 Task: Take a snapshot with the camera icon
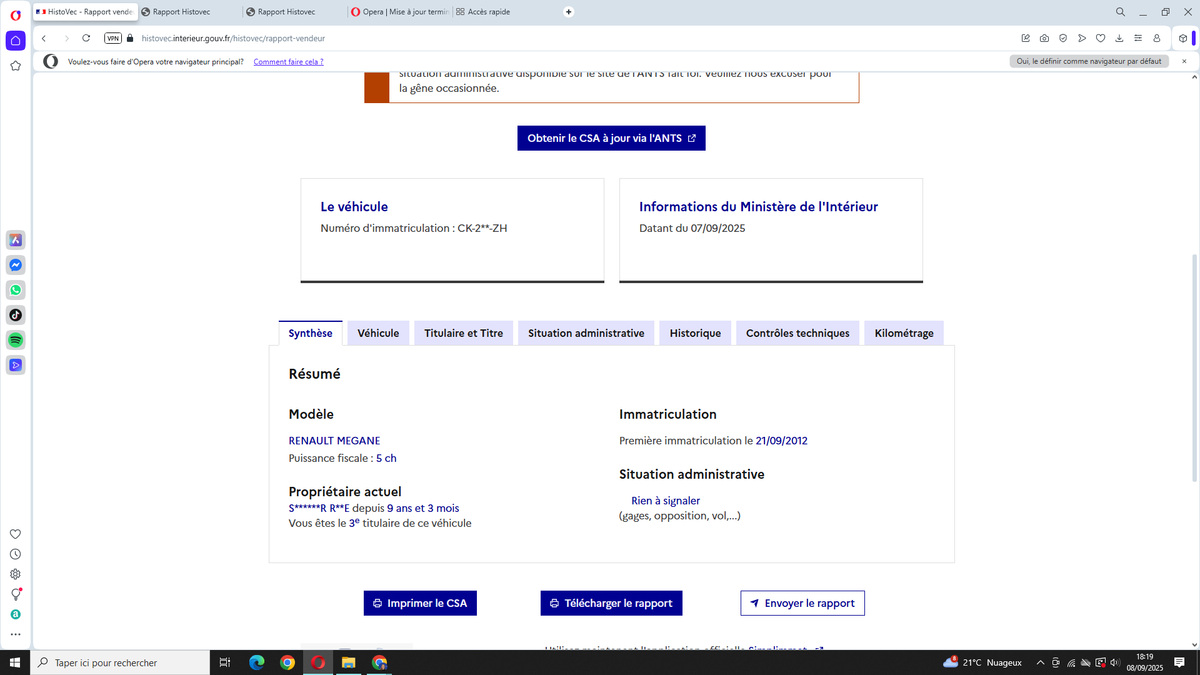pos(1044,38)
